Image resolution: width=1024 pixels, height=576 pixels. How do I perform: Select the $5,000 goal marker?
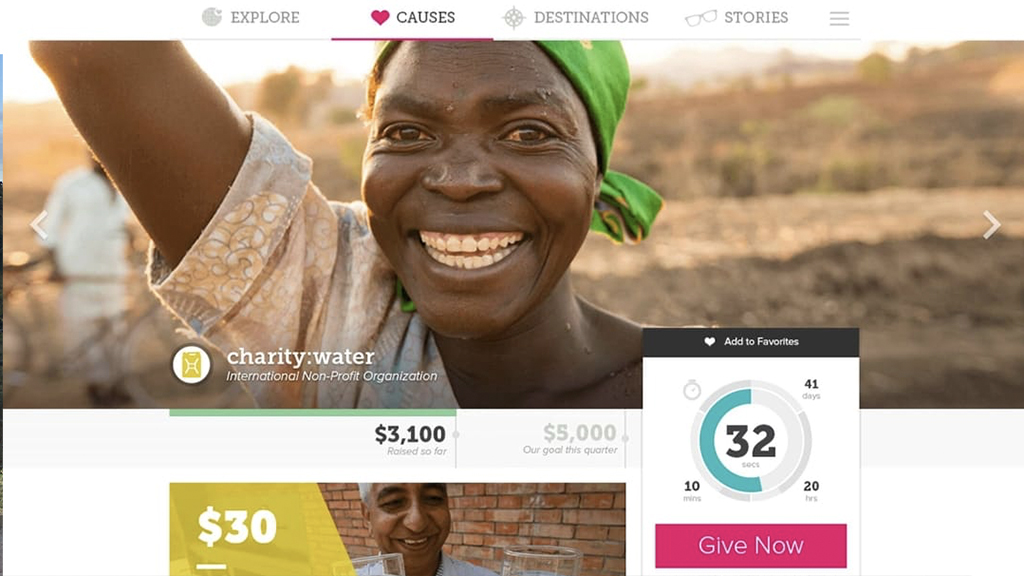click(x=570, y=439)
